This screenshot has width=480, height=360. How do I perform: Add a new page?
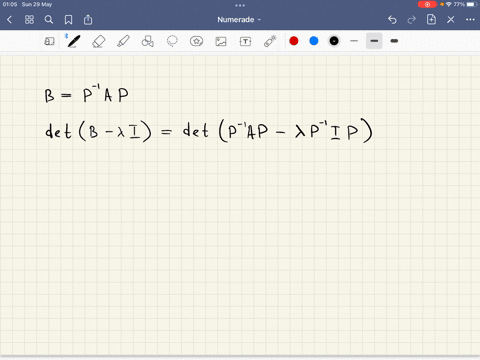coord(431,19)
